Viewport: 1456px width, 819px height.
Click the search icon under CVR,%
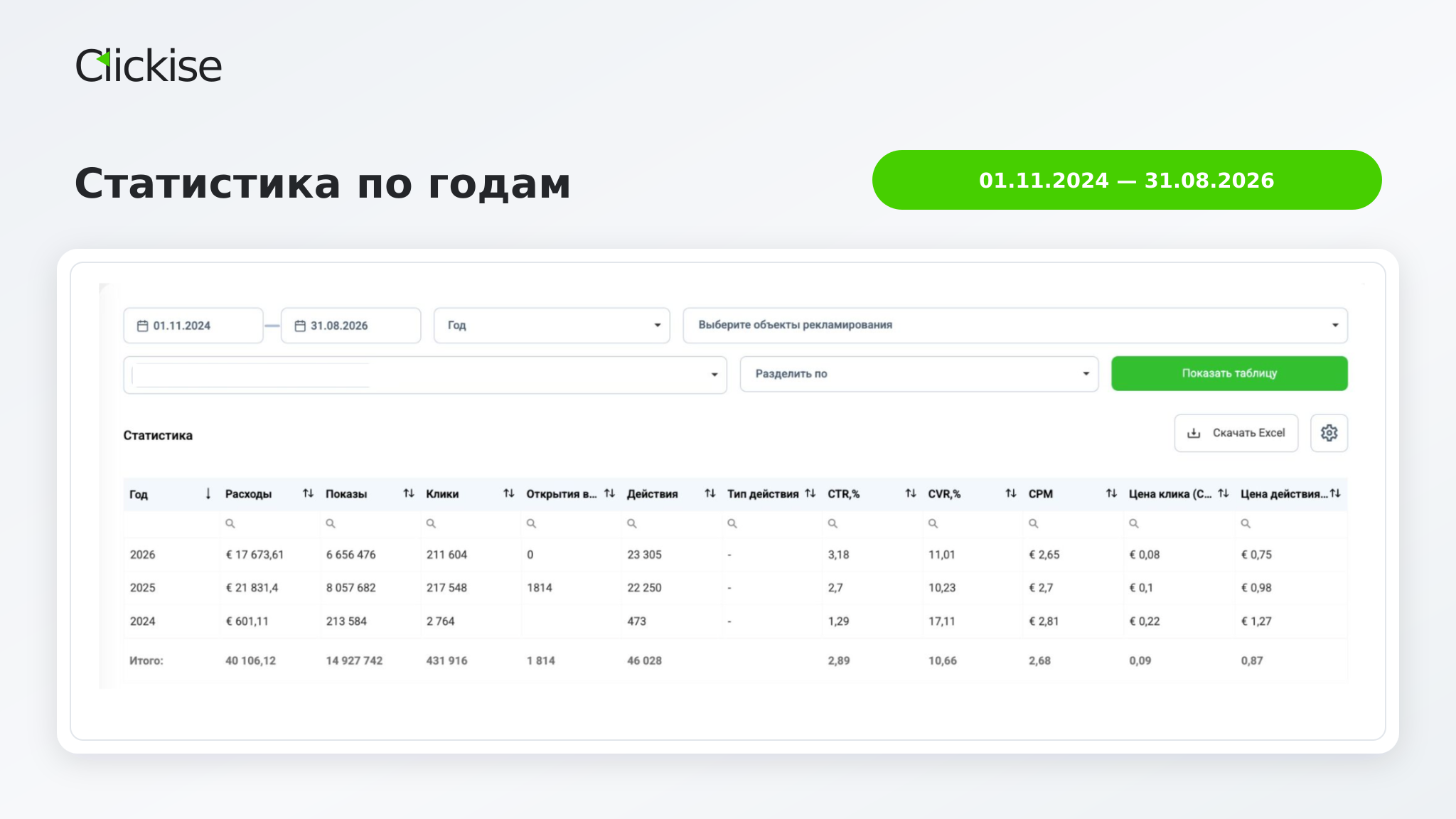(933, 523)
